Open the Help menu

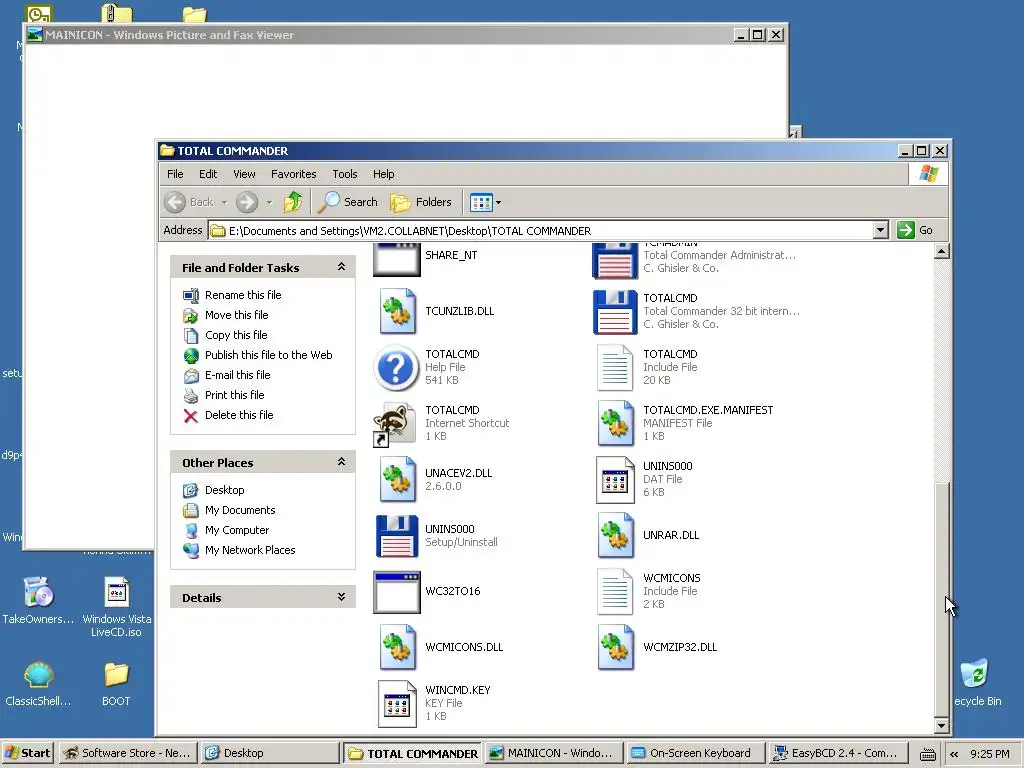click(384, 174)
